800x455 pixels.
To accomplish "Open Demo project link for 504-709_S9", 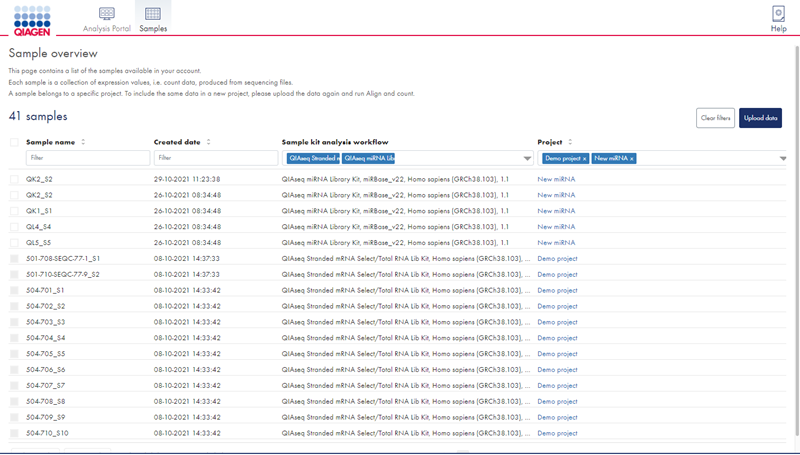I will (x=557, y=417).
